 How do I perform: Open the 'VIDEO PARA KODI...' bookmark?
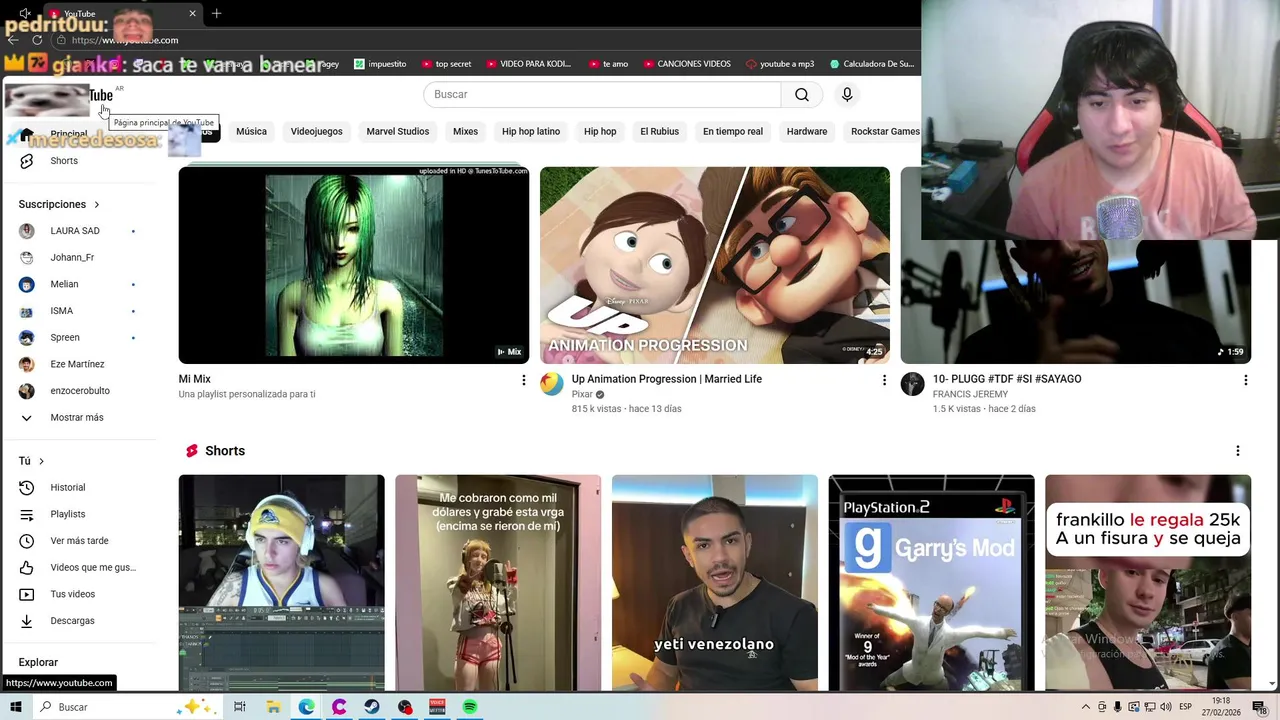click(528, 64)
